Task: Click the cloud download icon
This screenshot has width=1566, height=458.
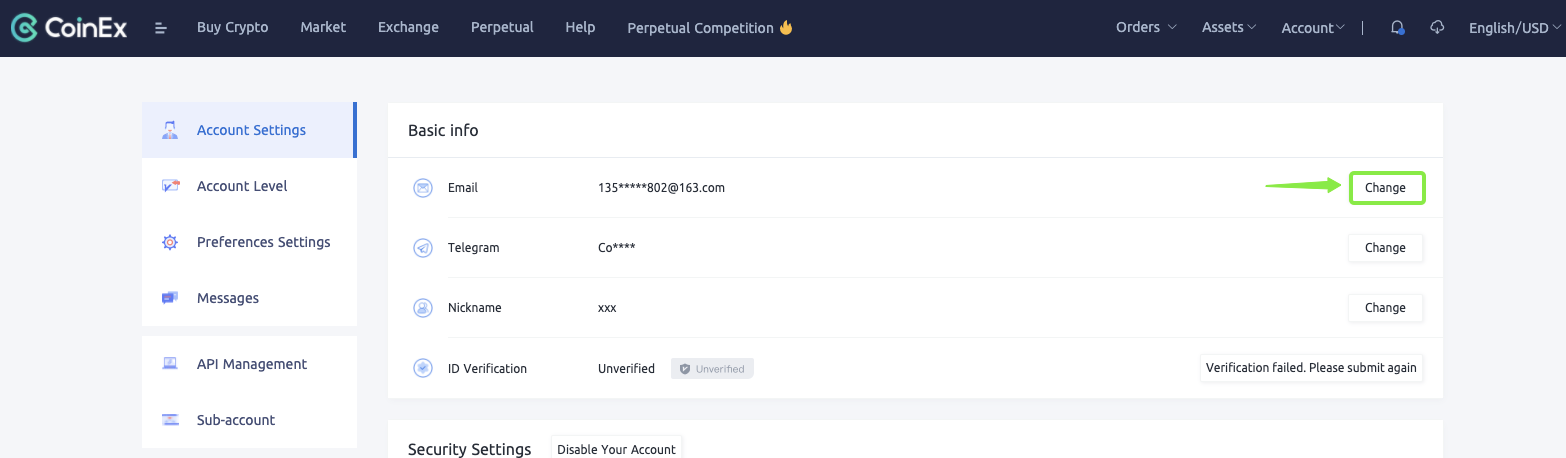Action: pos(1438,28)
